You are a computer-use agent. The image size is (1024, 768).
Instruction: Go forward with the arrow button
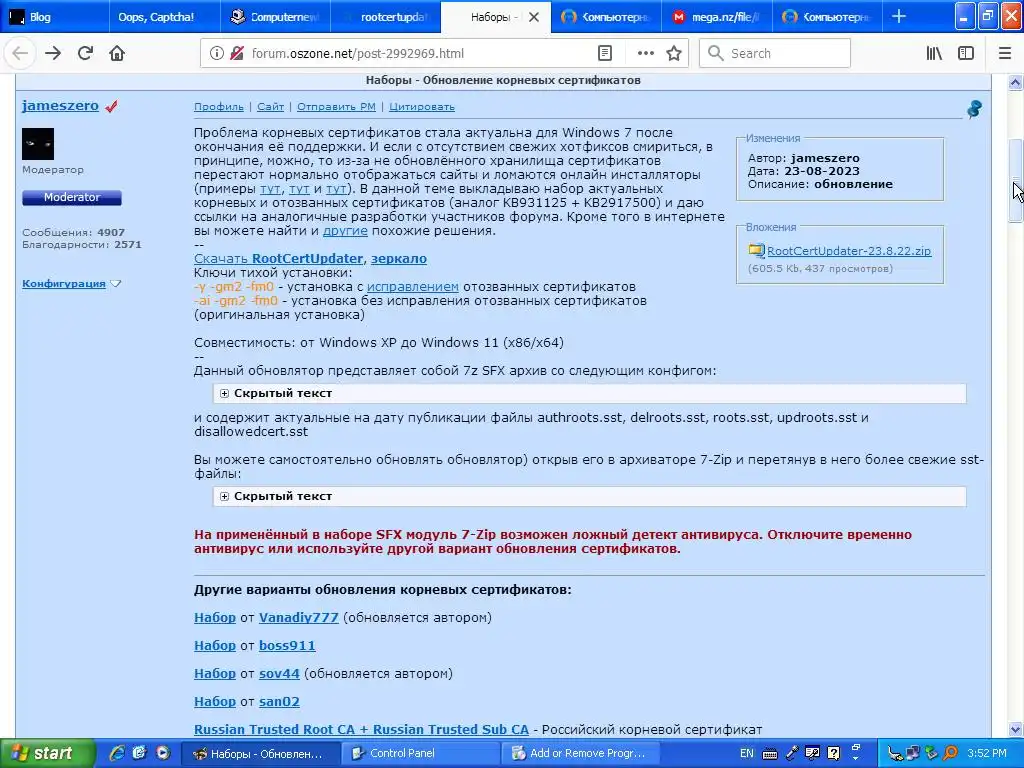53,54
